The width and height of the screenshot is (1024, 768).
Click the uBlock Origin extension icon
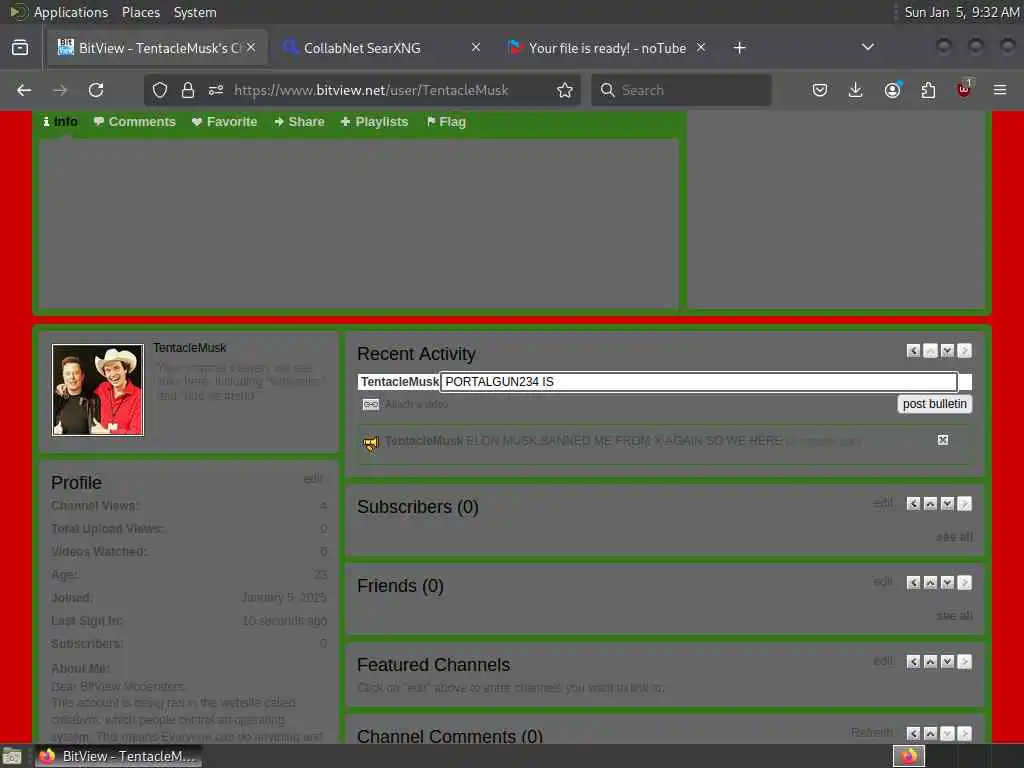click(964, 90)
